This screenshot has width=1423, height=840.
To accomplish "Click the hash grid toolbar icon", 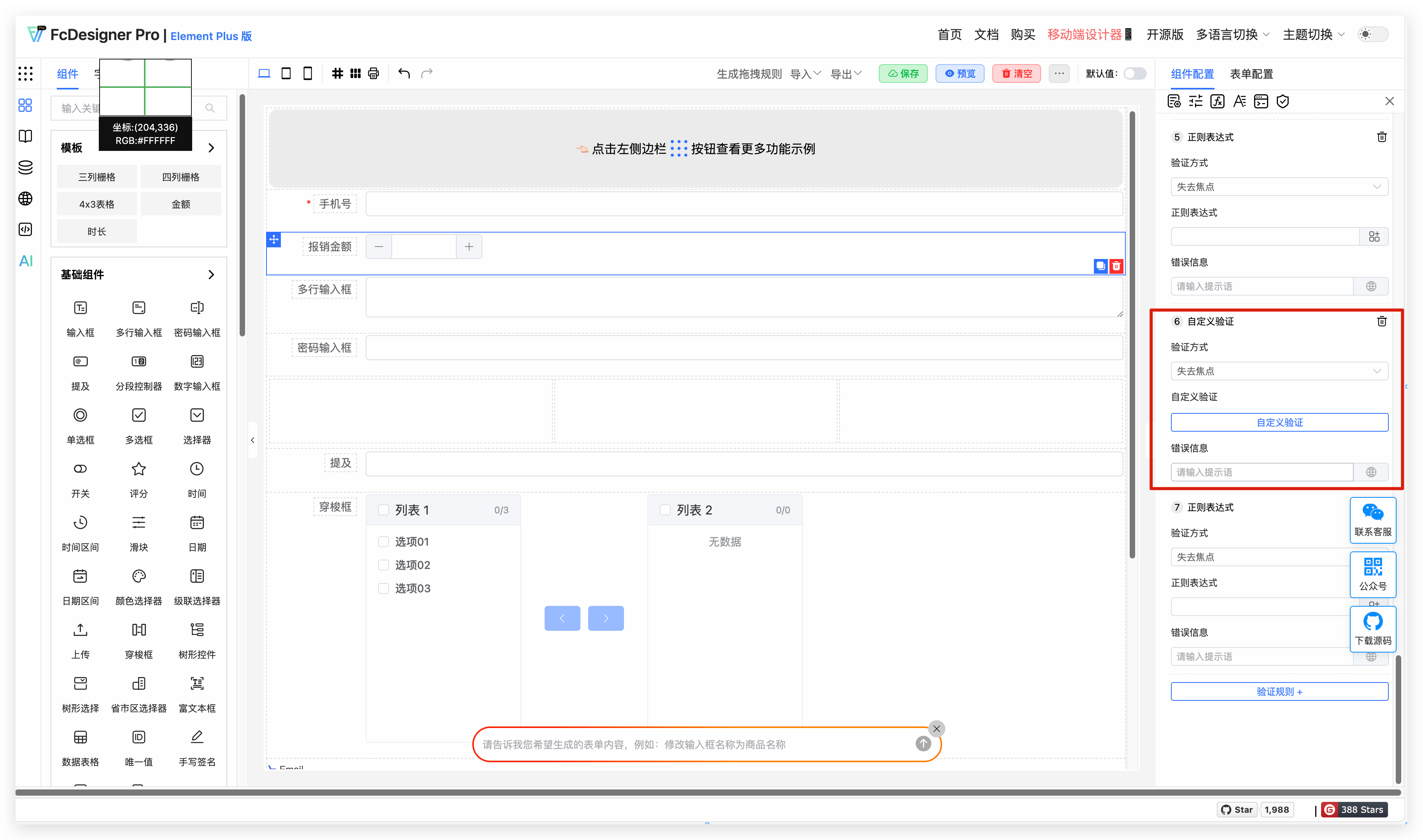I will (337, 73).
